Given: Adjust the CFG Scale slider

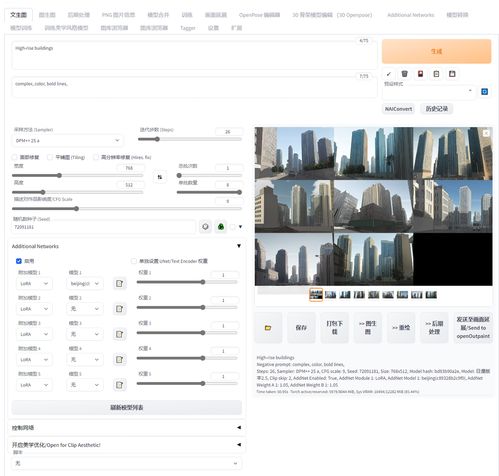Looking at the screenshot, I should 127,209.
